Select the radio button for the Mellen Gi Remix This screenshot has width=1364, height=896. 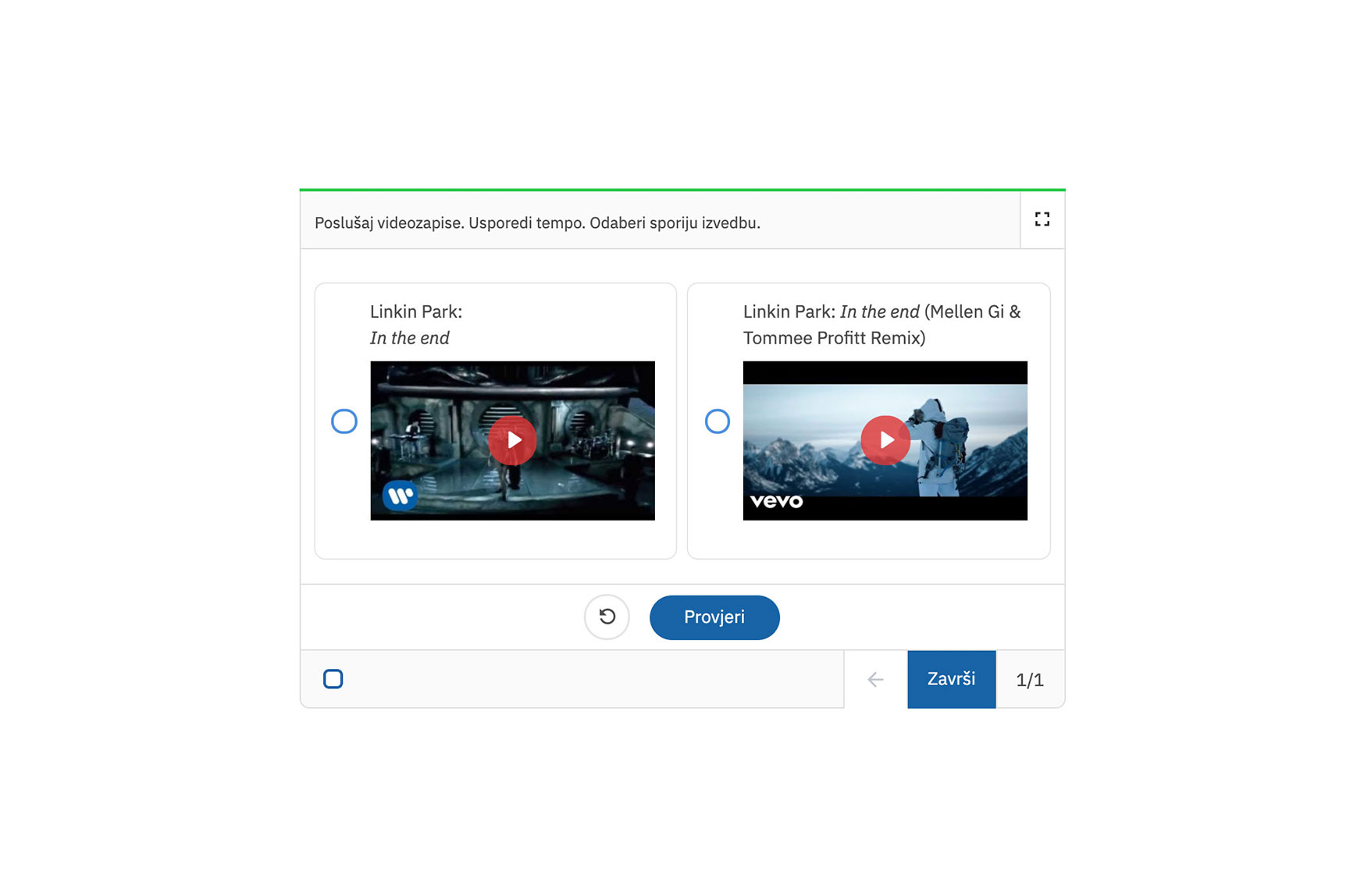[718, 421]
